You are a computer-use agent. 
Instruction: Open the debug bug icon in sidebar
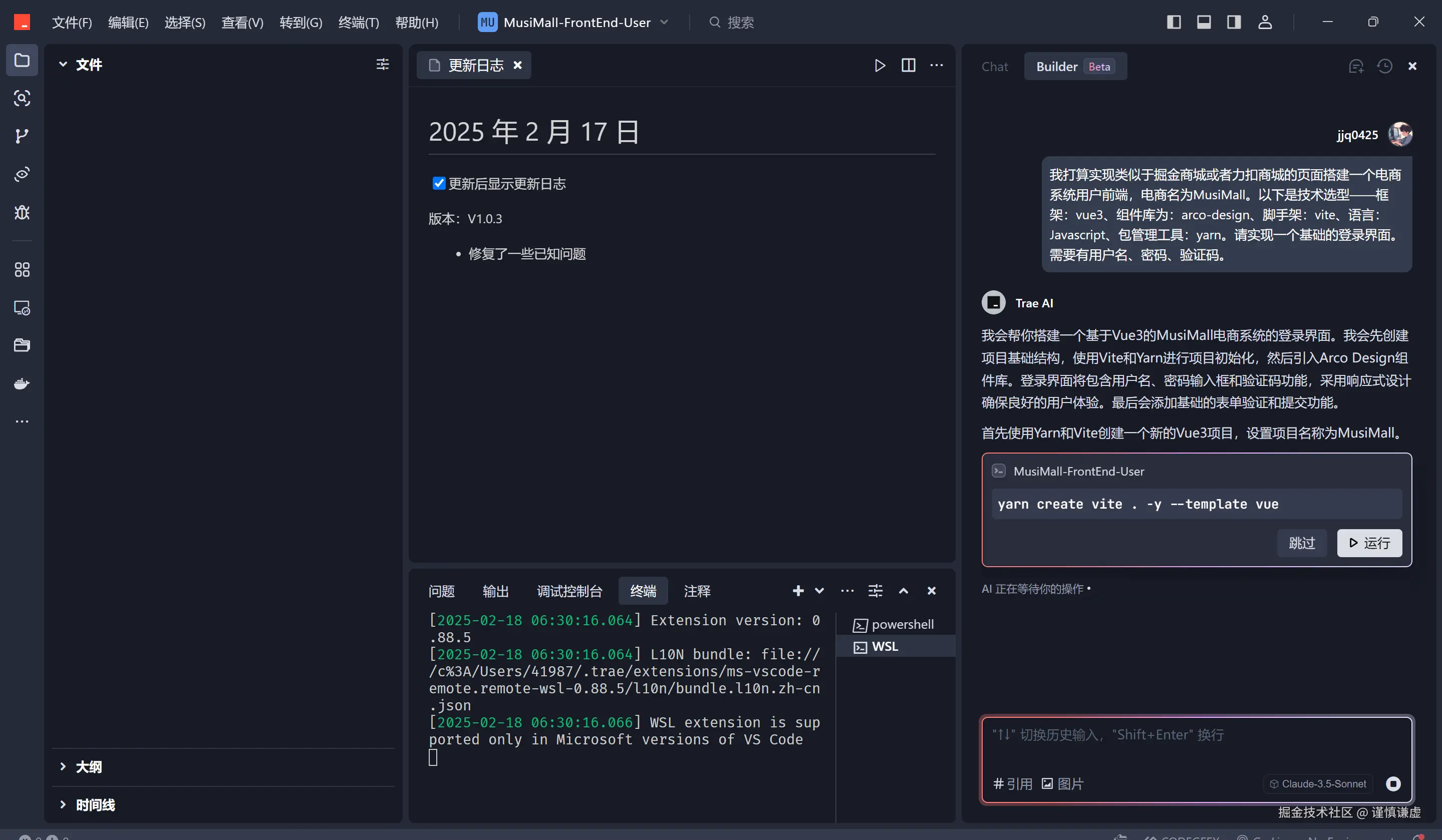pyautogui.click(x=22, y=212)
